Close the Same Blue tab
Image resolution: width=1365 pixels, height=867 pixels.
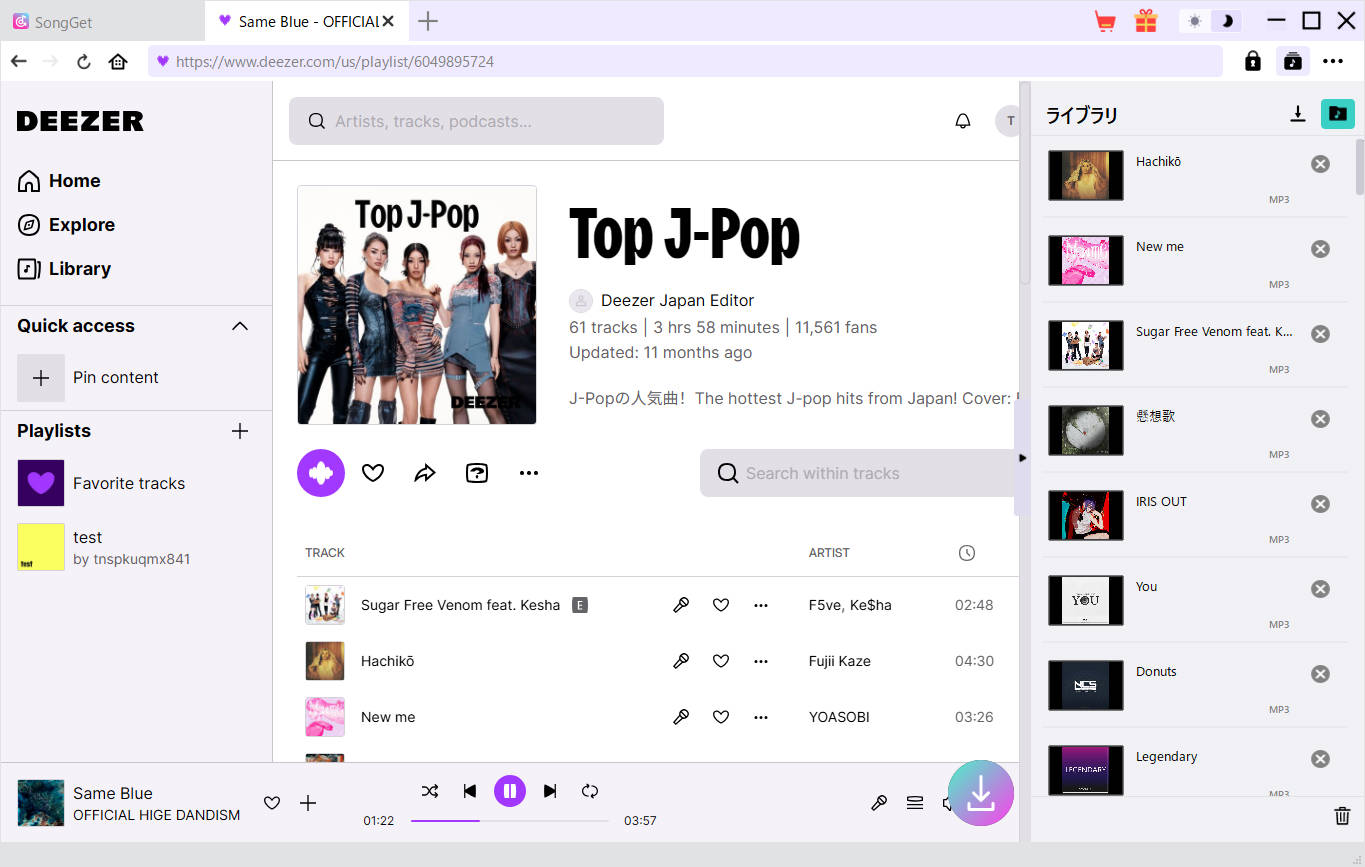tap(388, 21)
